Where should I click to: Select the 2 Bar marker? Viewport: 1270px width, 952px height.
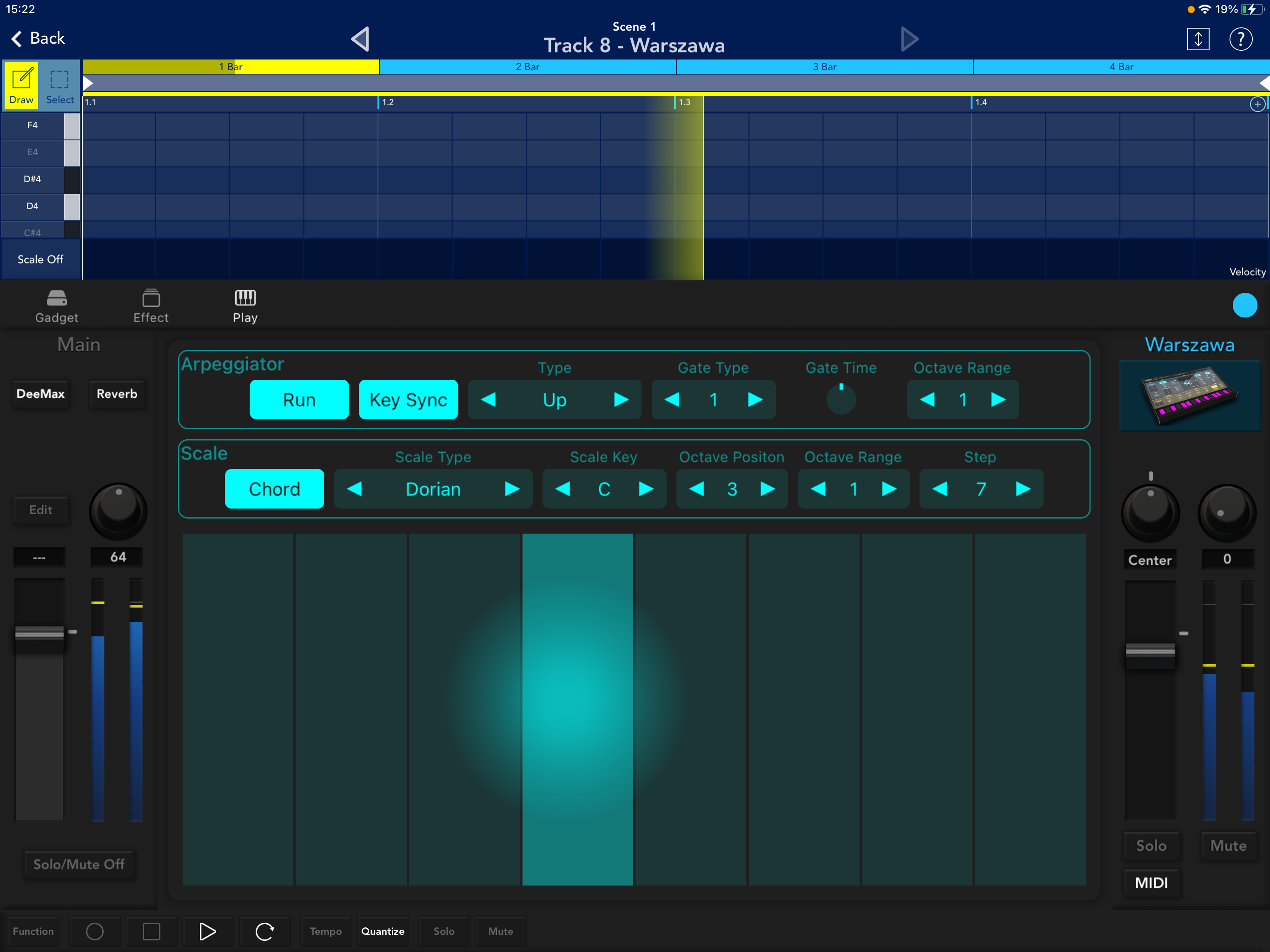[x=528, y=66]
